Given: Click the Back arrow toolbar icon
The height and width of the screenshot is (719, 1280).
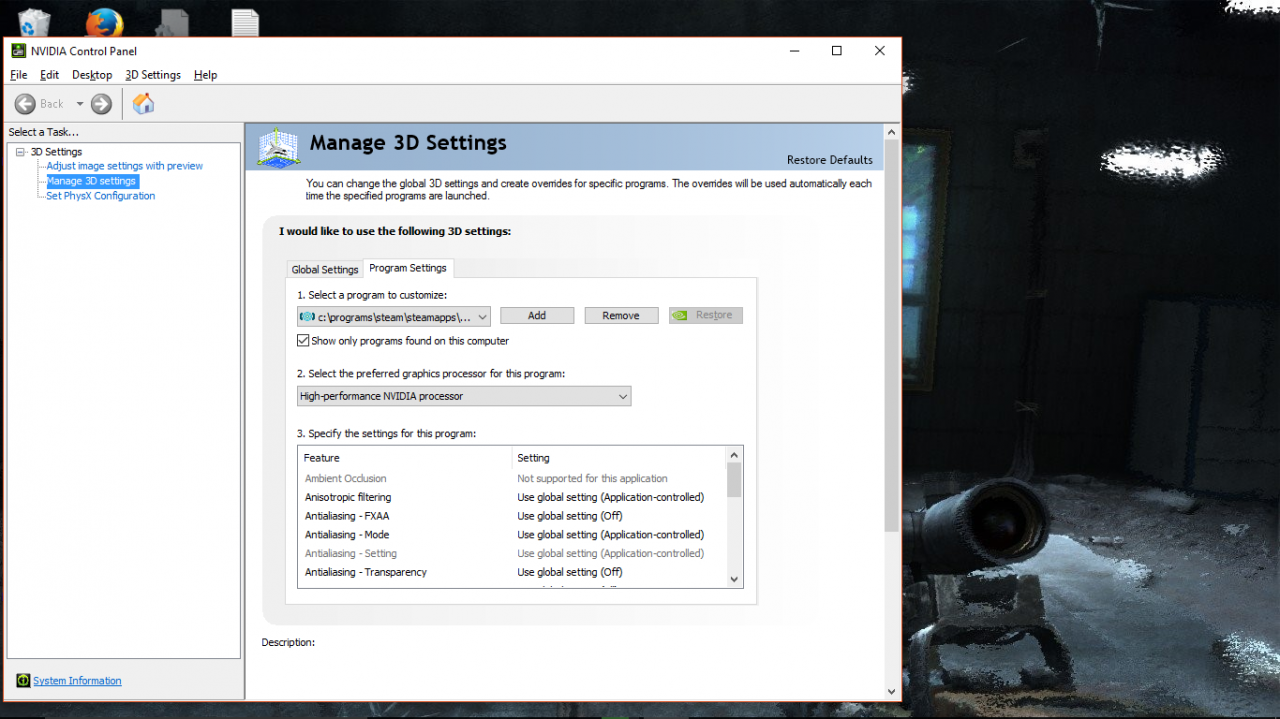Looking at the screenshot, I should click(x=25, y=104).
